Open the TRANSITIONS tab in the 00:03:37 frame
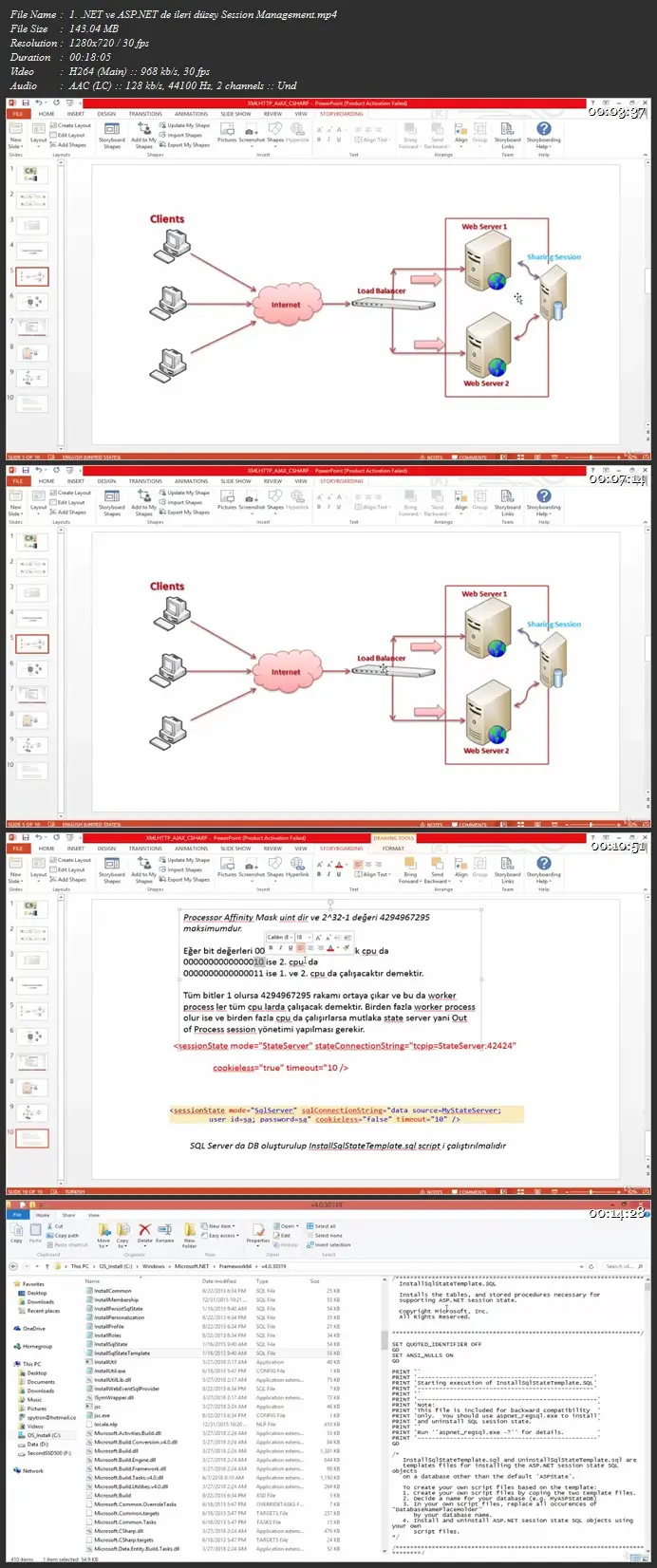This screenshot has width=657, height=1568. point(145,114)
